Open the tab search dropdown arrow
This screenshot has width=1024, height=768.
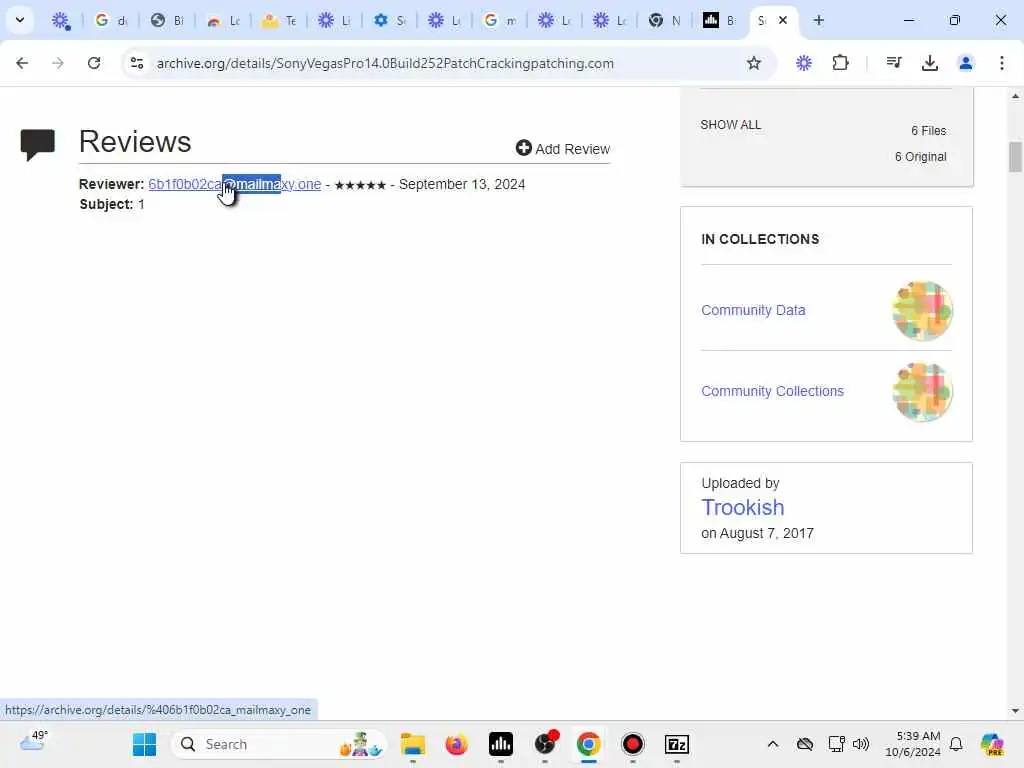tap(20, 20)
